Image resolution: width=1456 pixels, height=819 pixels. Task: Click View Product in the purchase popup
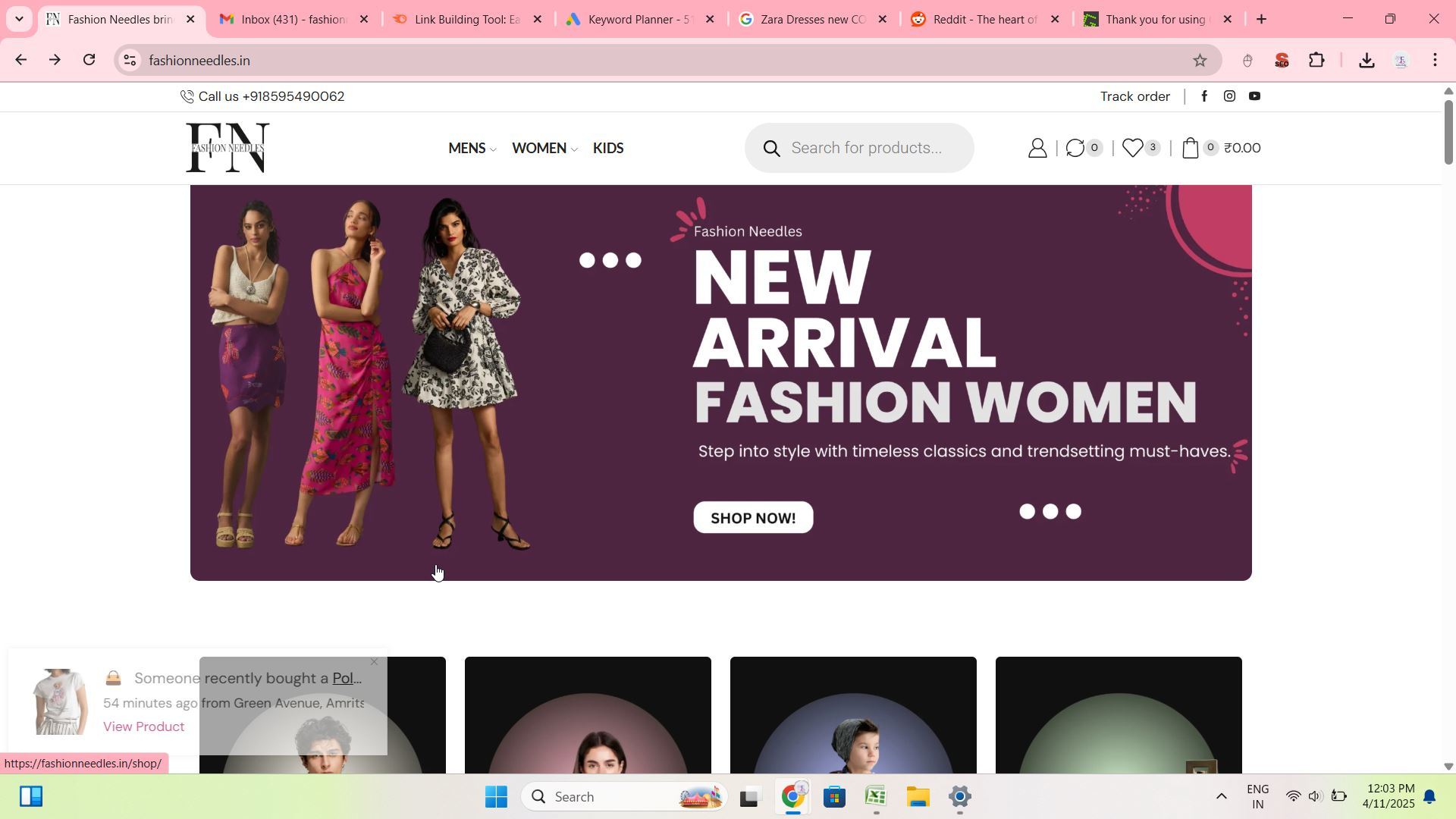click(144, 727)
